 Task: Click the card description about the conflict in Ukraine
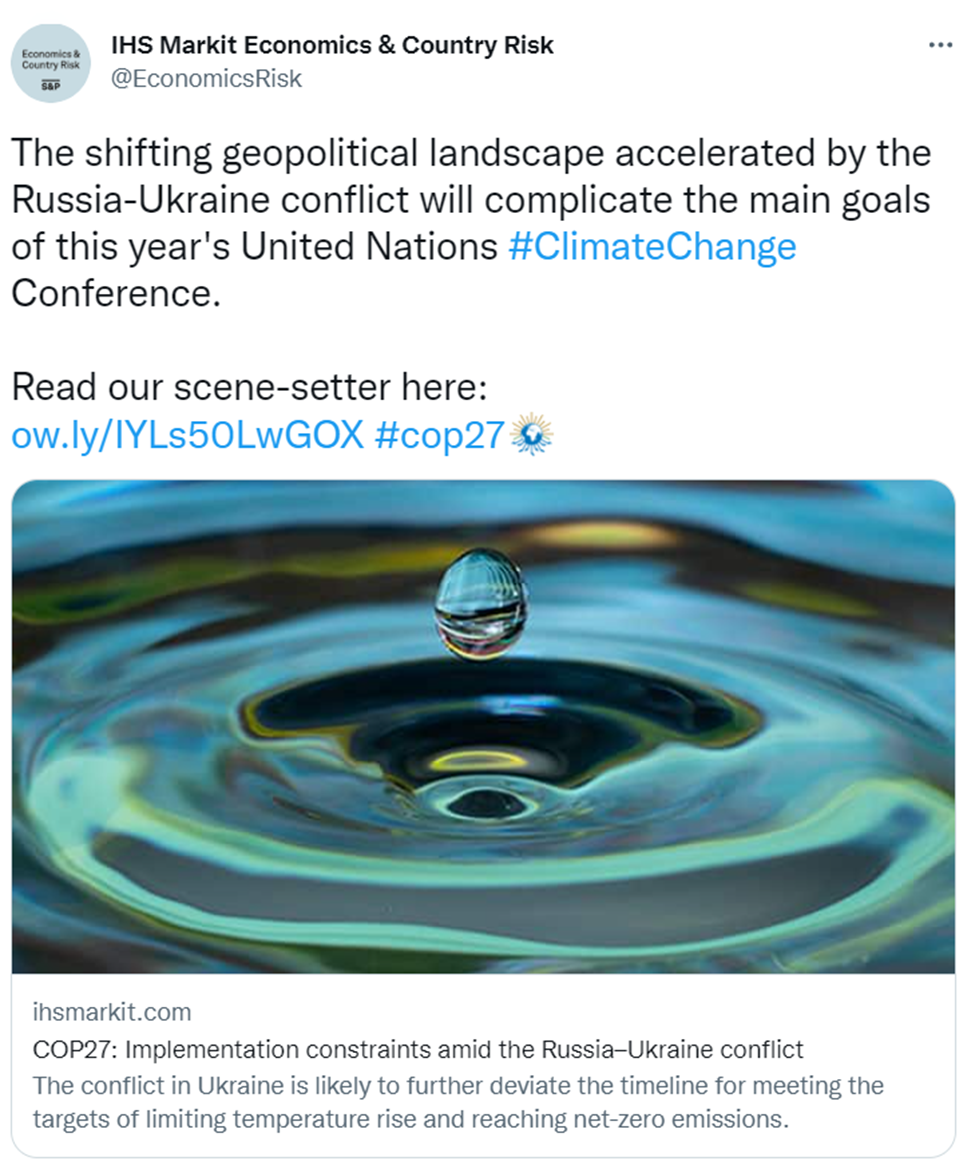click(458, 1101)
